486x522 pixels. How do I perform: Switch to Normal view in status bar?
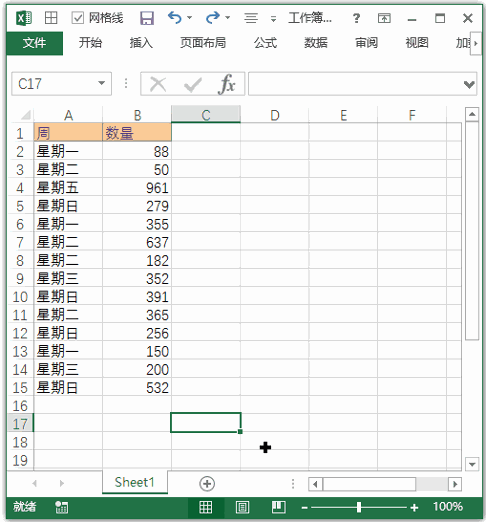205,507
